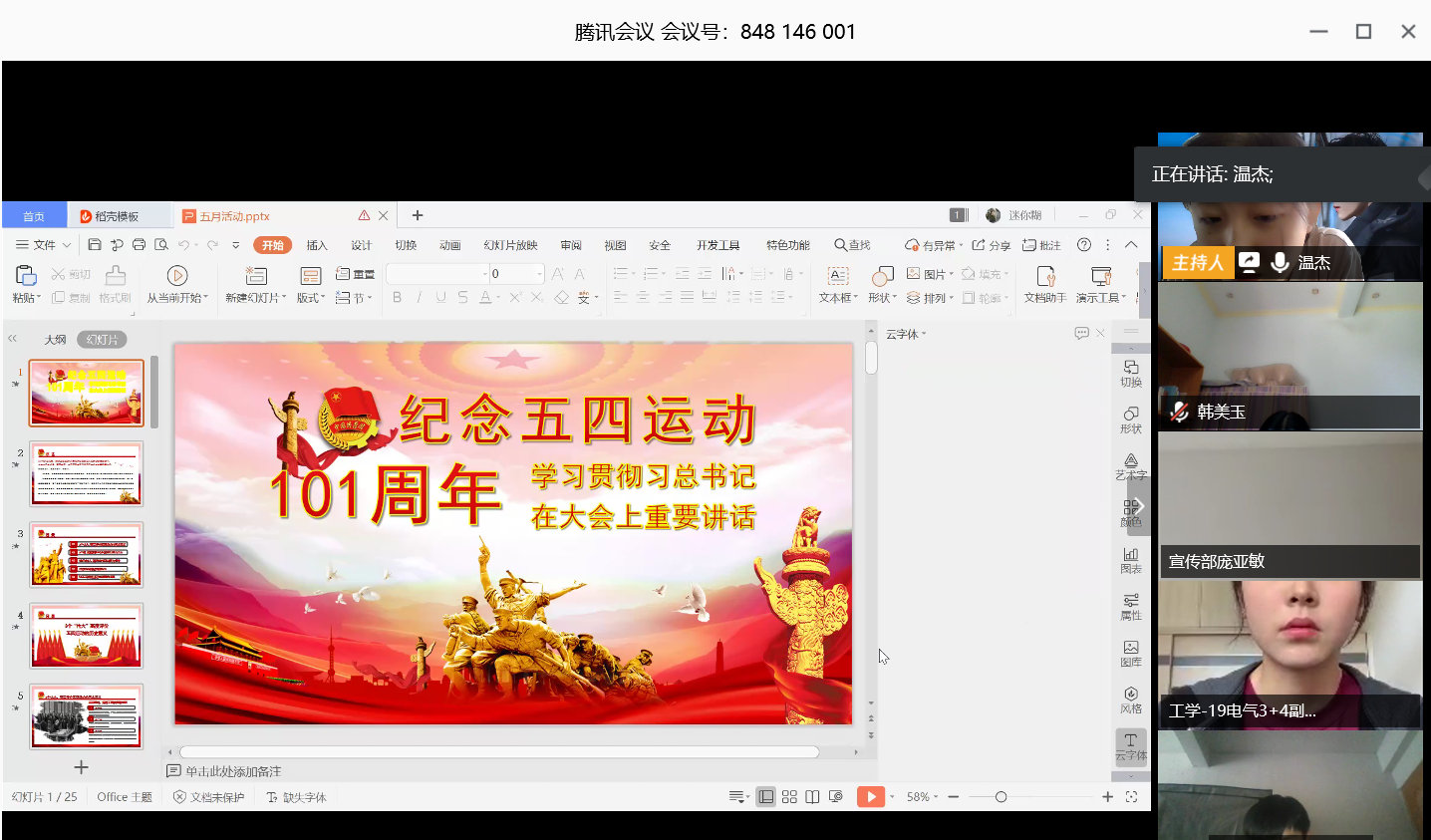Screen dimensions: 1431x840
Task: Switch to reading view book icon
Action: (x=812, y=797)
